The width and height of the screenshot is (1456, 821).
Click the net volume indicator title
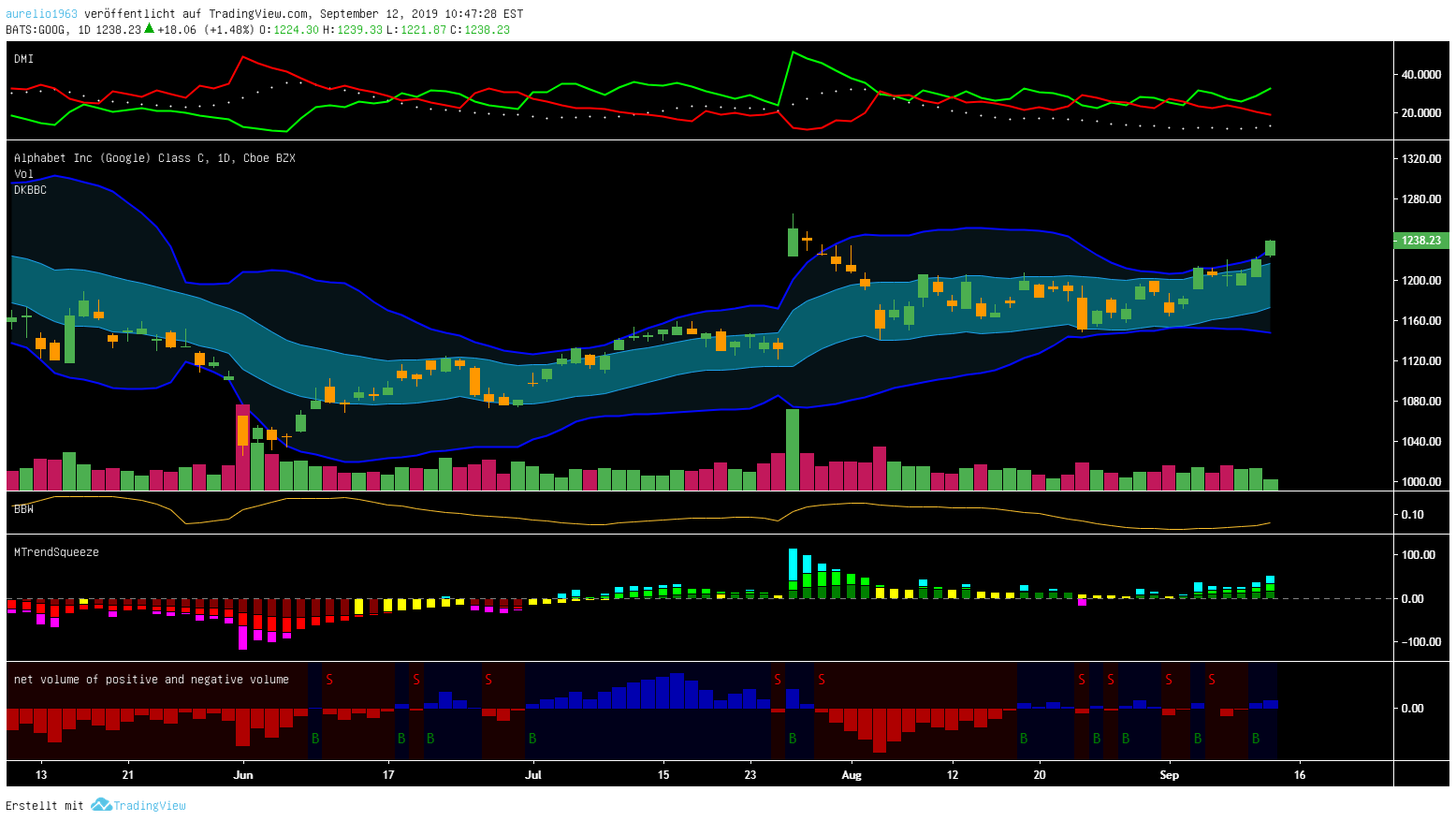pyautogui.click(x=151, y=680)
